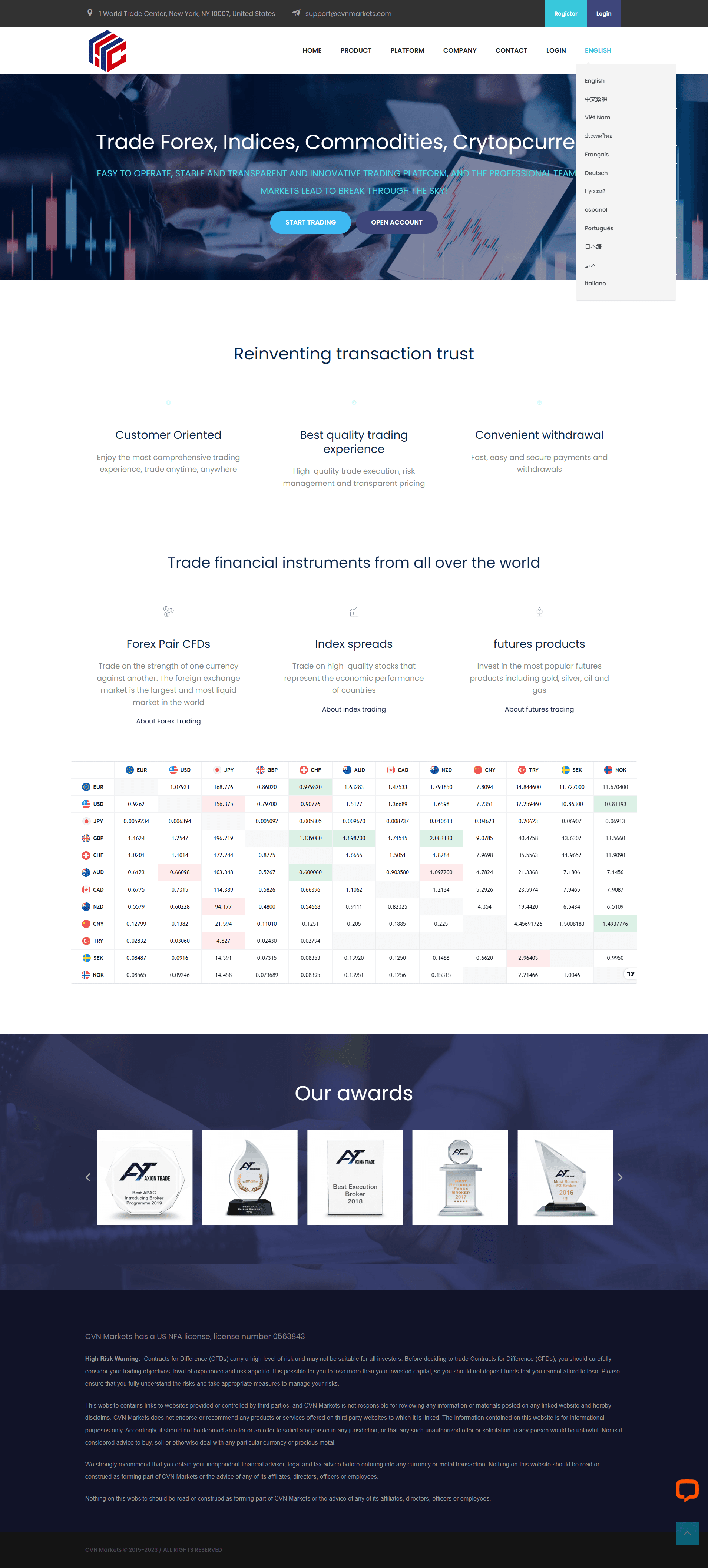The height and width of the screenshot is (1568, 708).
Task: Click the TradingView logo in the rates table
Action: click(631, 973)
